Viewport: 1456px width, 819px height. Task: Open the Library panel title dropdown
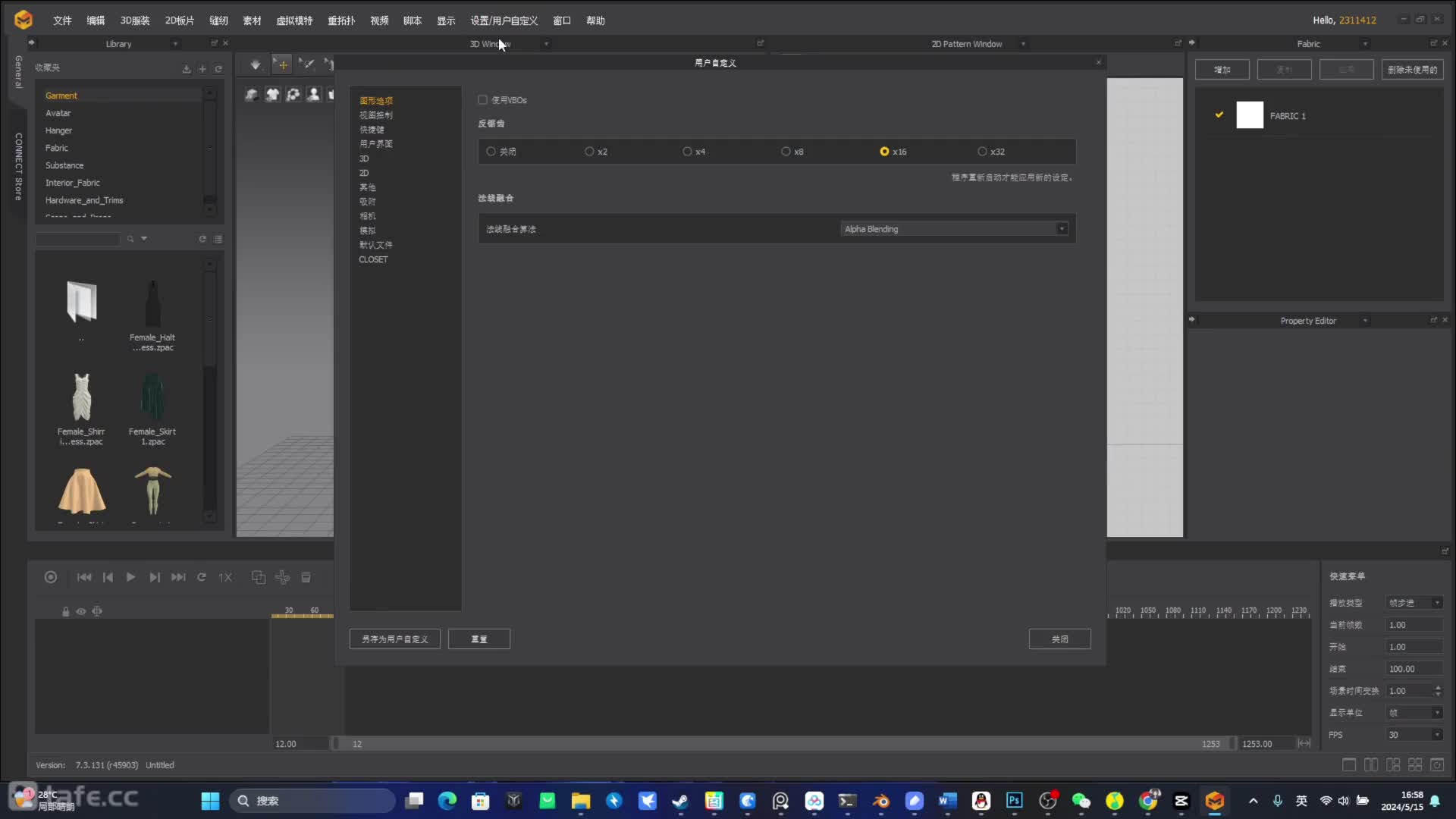175,44
